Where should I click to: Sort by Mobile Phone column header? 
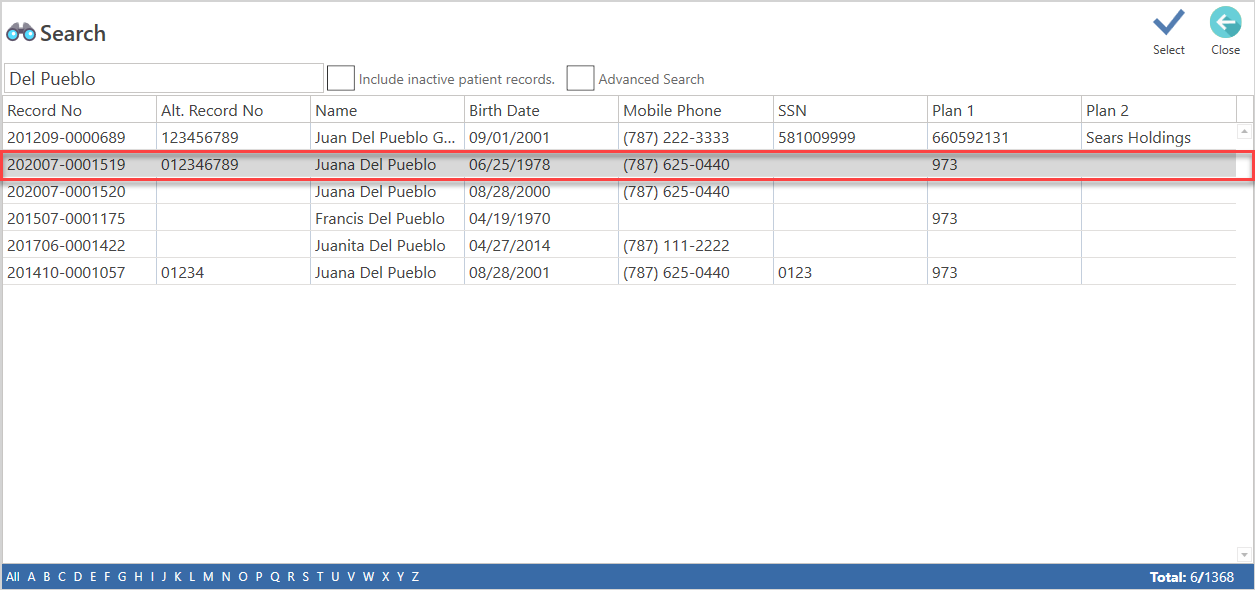click(x=695, y=110)
